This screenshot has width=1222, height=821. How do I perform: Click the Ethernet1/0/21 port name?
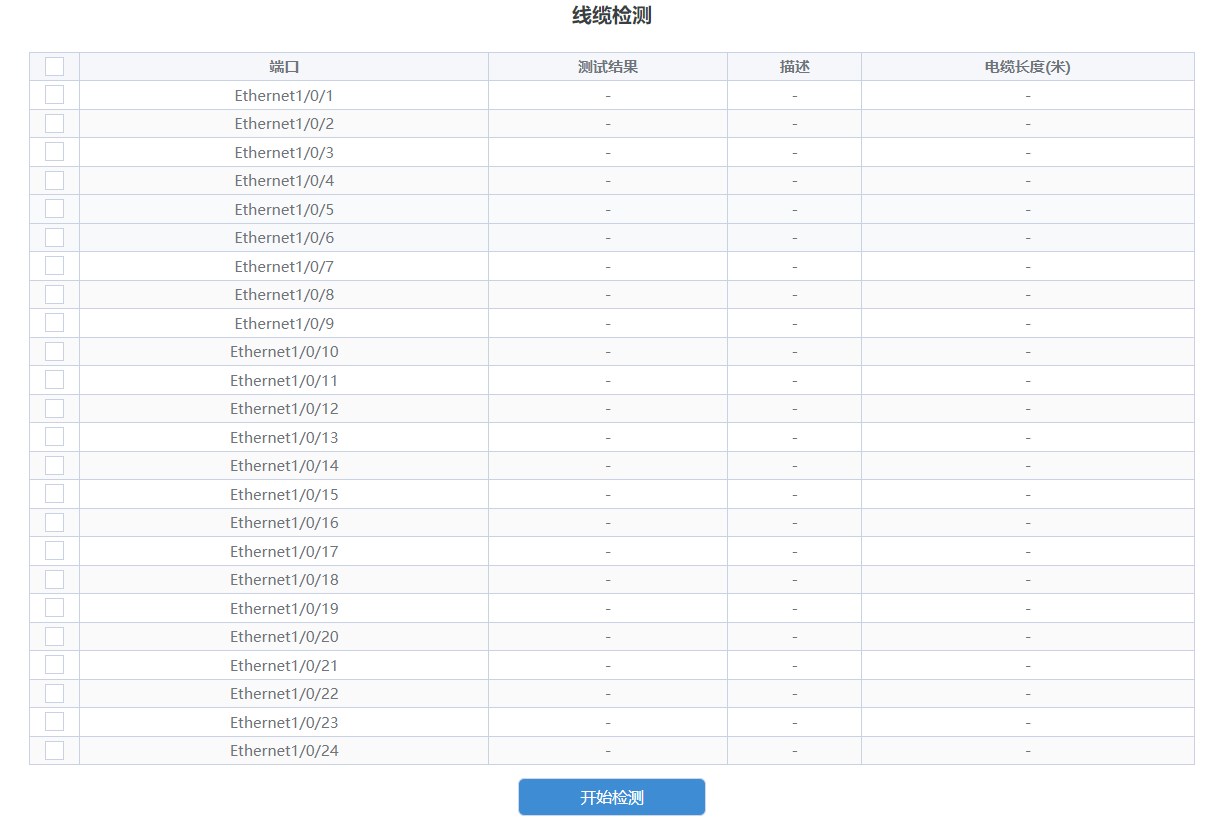pyautogui.click(x=284, y=666)
